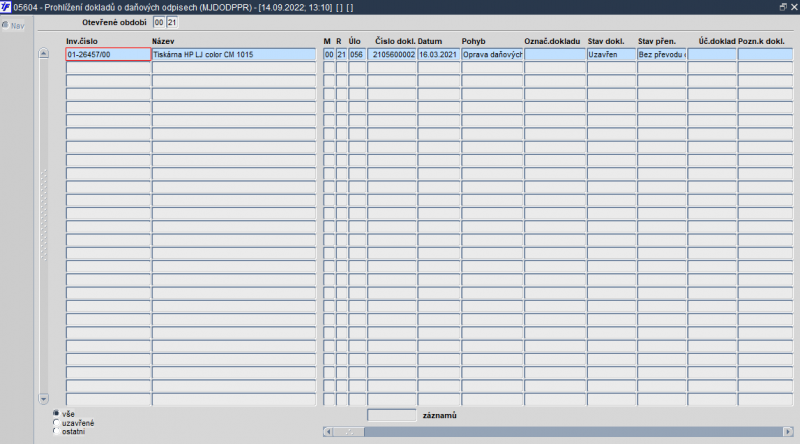The image size is (800, 444).
Task: Click the 'Otevřené období' label
Action: 114,22
